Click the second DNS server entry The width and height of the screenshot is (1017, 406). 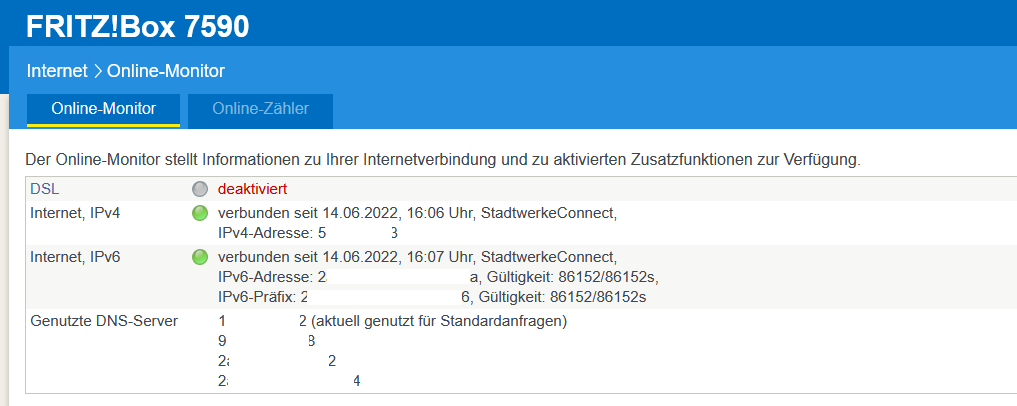point(267,340)
